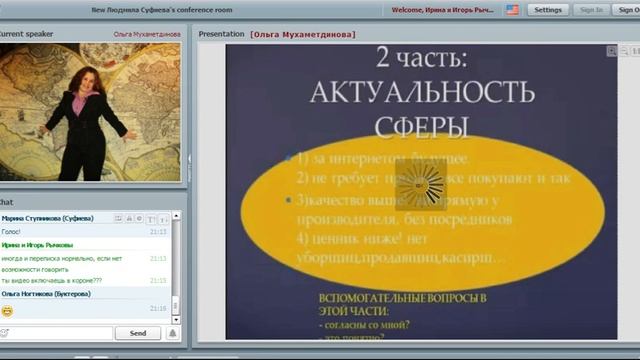Click chat sender Марина Ступникова (Суфиева)
This screenshot has width=640, height=360.
[47, 218]
